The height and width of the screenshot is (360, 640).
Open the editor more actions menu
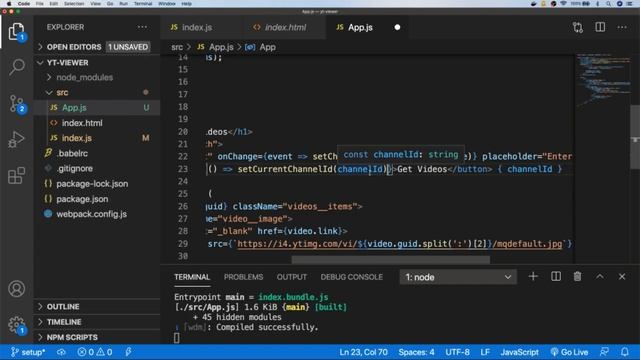tap(622, 27)
